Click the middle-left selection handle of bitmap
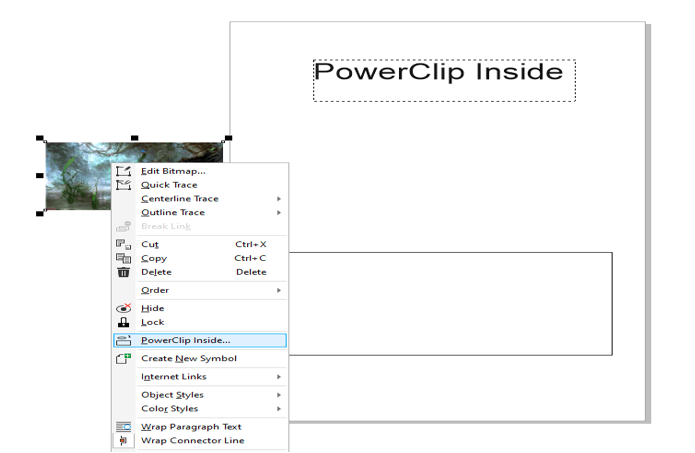Viewport: 695px width, 453px height. [x=40, y=176]
